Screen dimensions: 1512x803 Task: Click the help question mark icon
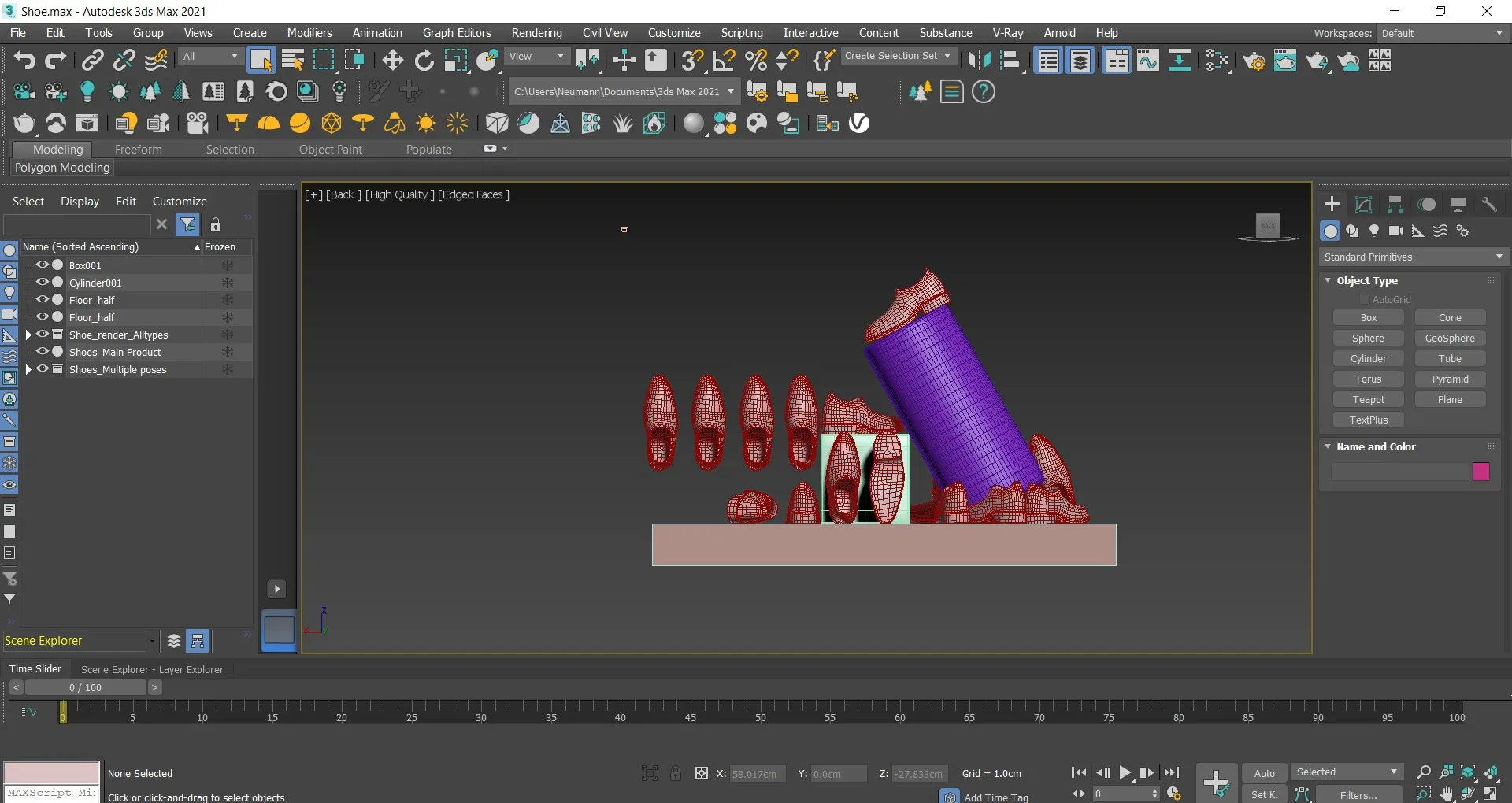(x=984, y=92)
